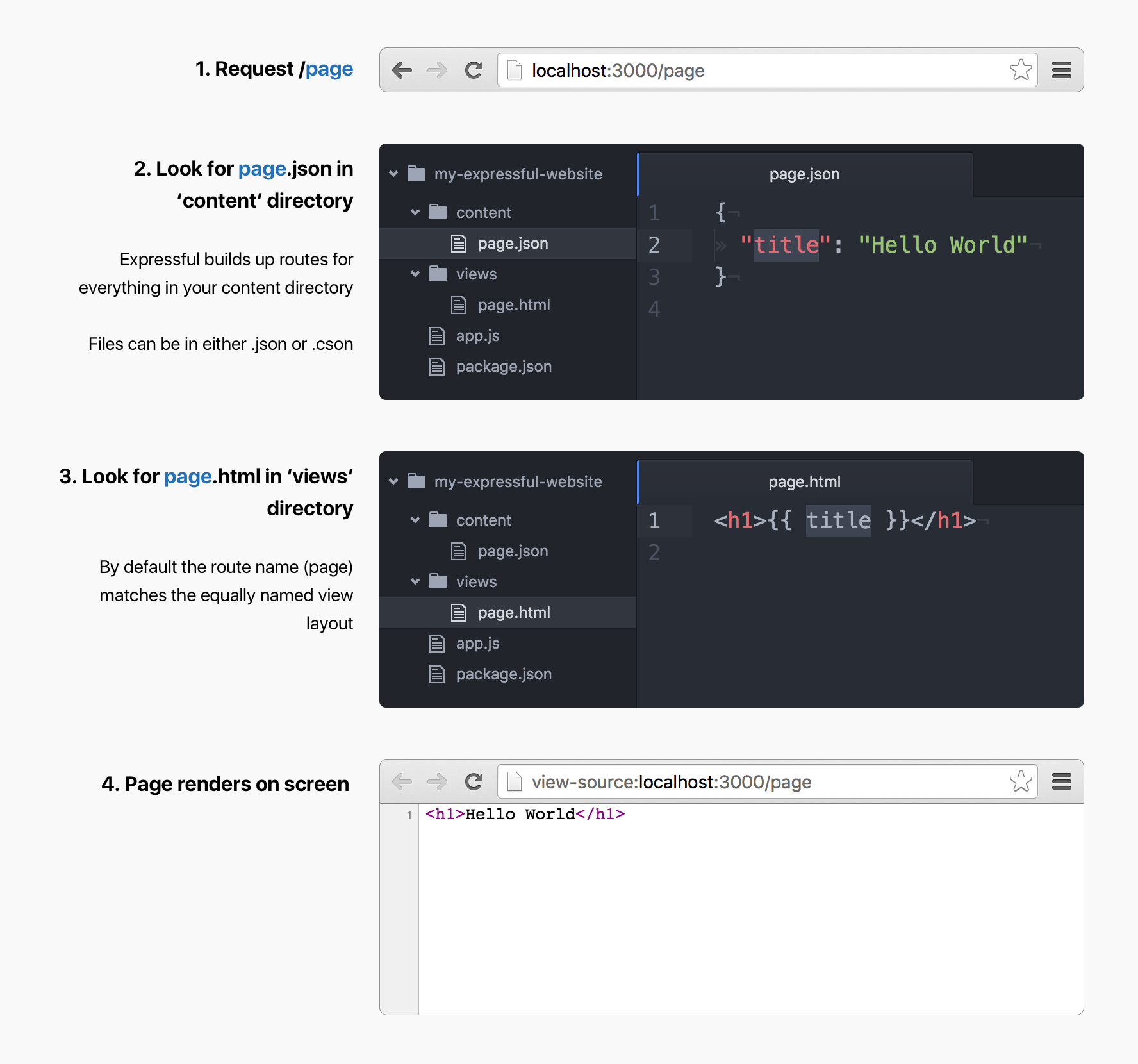Click the views folder icon in the lower editor
Image resolution: width=1138 pixels, height=1064 pixels.
(438, 581)
